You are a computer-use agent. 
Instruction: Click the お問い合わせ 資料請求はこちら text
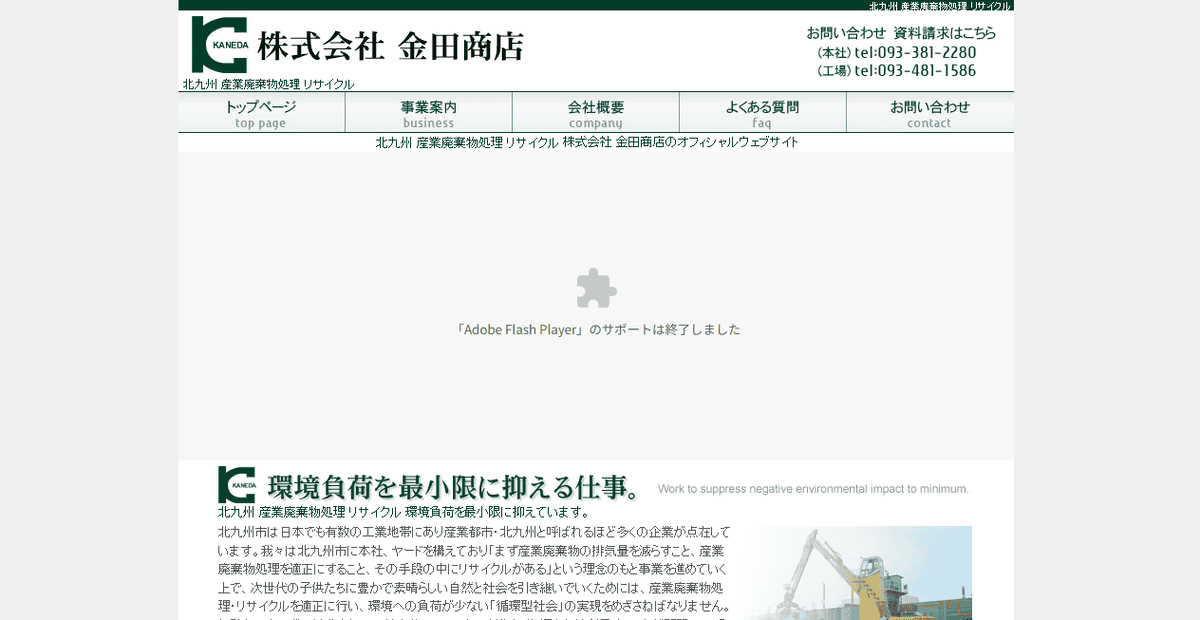tap(900, 32)
